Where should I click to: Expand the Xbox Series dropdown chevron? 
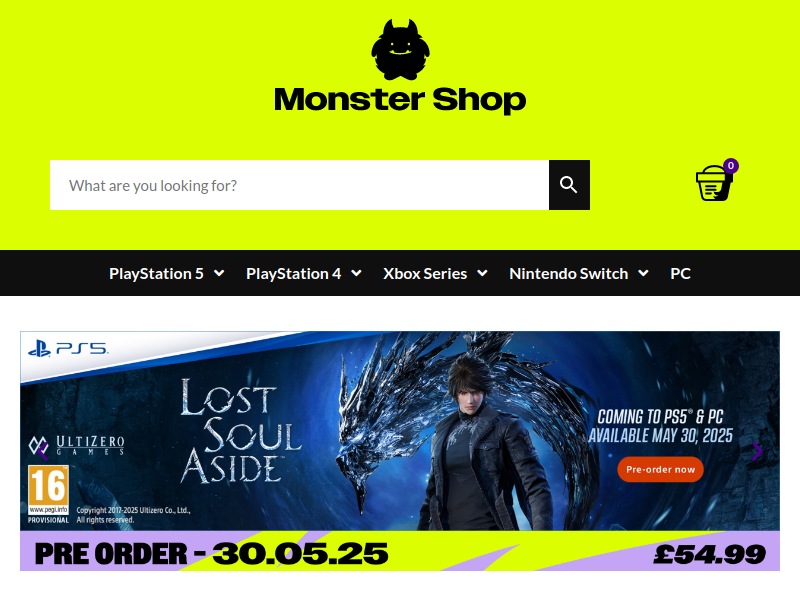click(482, 273)
